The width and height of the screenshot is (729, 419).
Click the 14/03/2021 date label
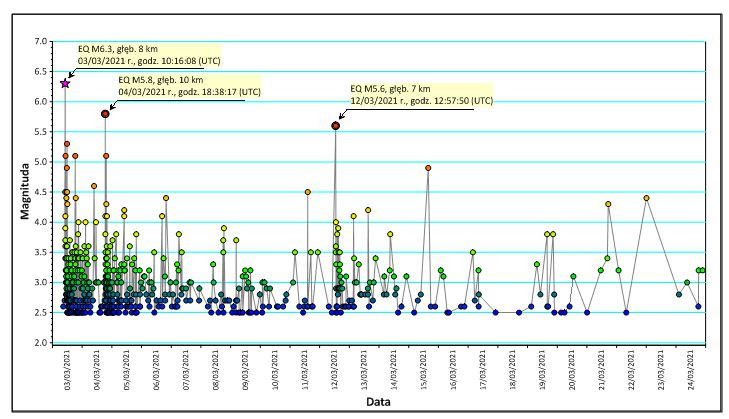[394, 370]
